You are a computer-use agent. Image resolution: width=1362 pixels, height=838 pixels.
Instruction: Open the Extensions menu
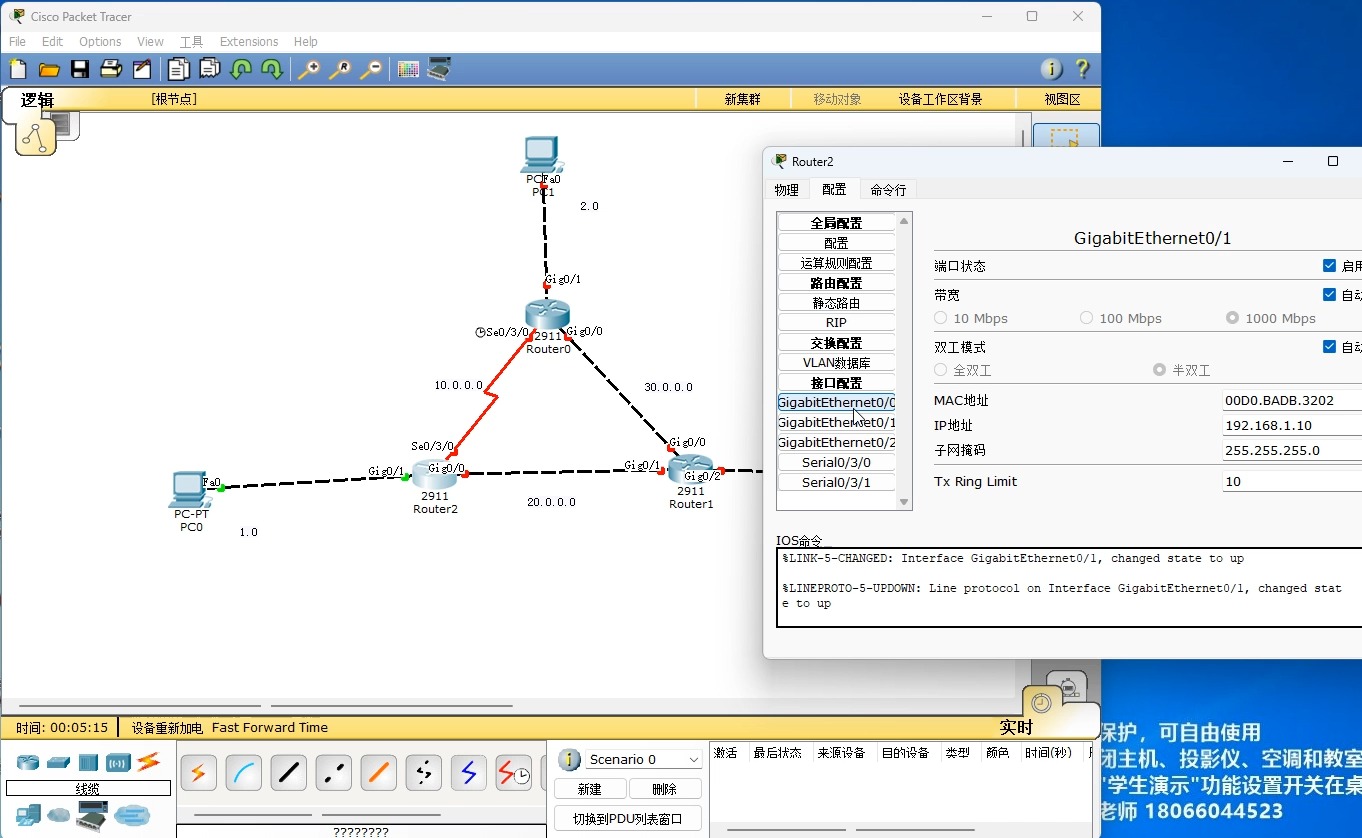249,42
